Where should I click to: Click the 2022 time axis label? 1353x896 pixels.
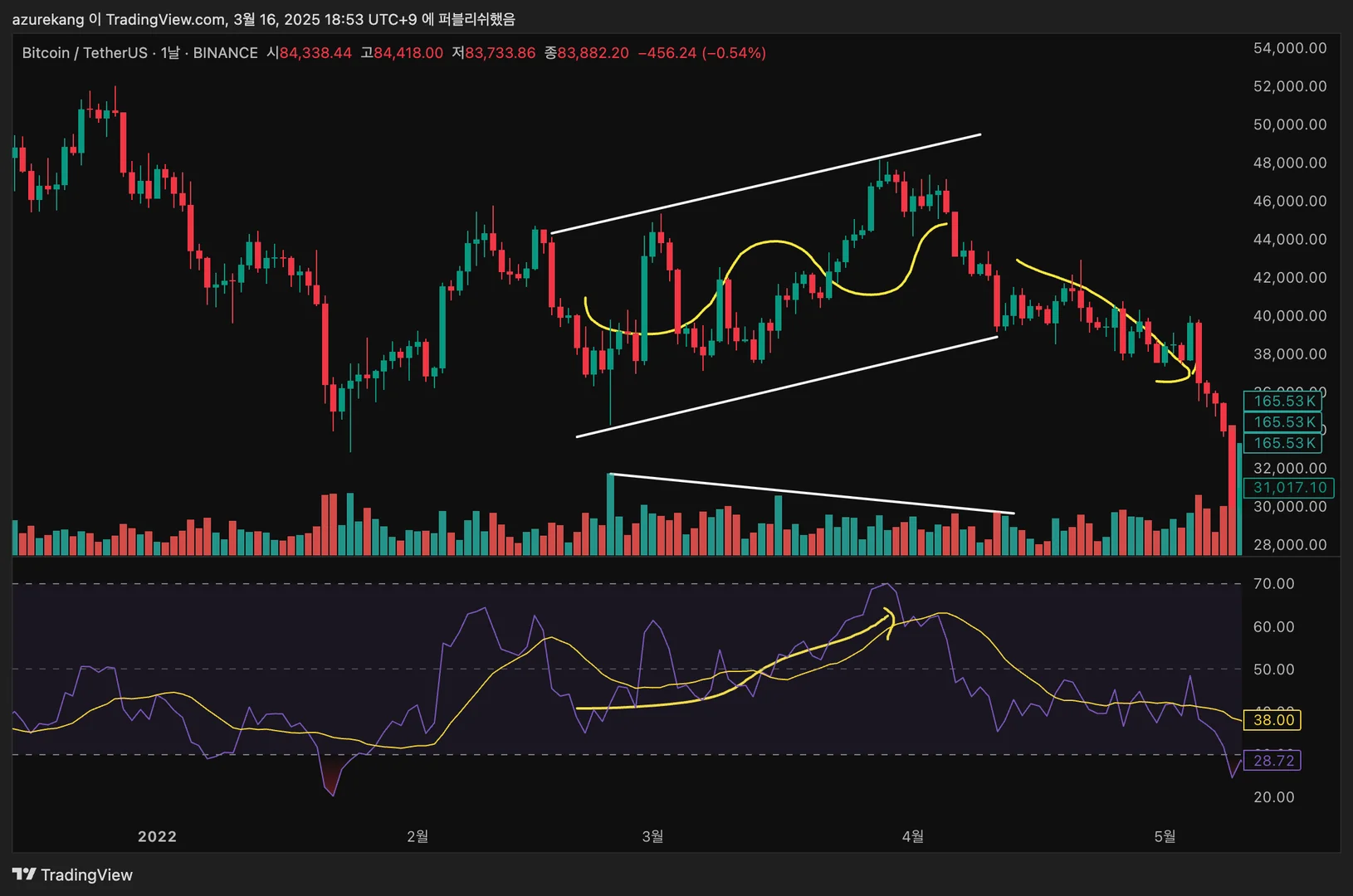pyautogui.click(x=157, y=836)
